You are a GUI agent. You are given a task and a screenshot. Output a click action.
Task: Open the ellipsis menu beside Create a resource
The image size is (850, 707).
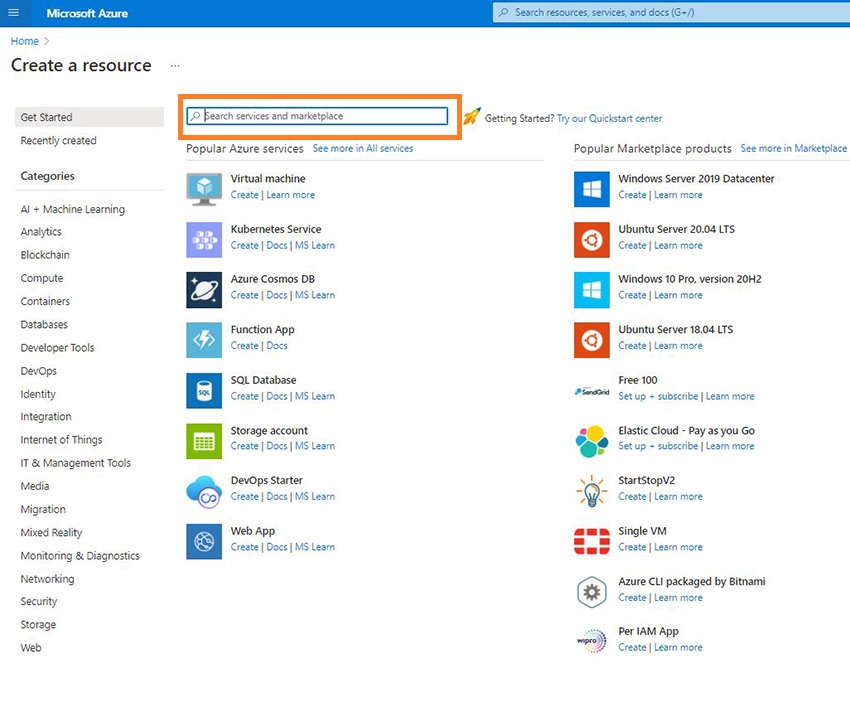[x=175, y=66]
